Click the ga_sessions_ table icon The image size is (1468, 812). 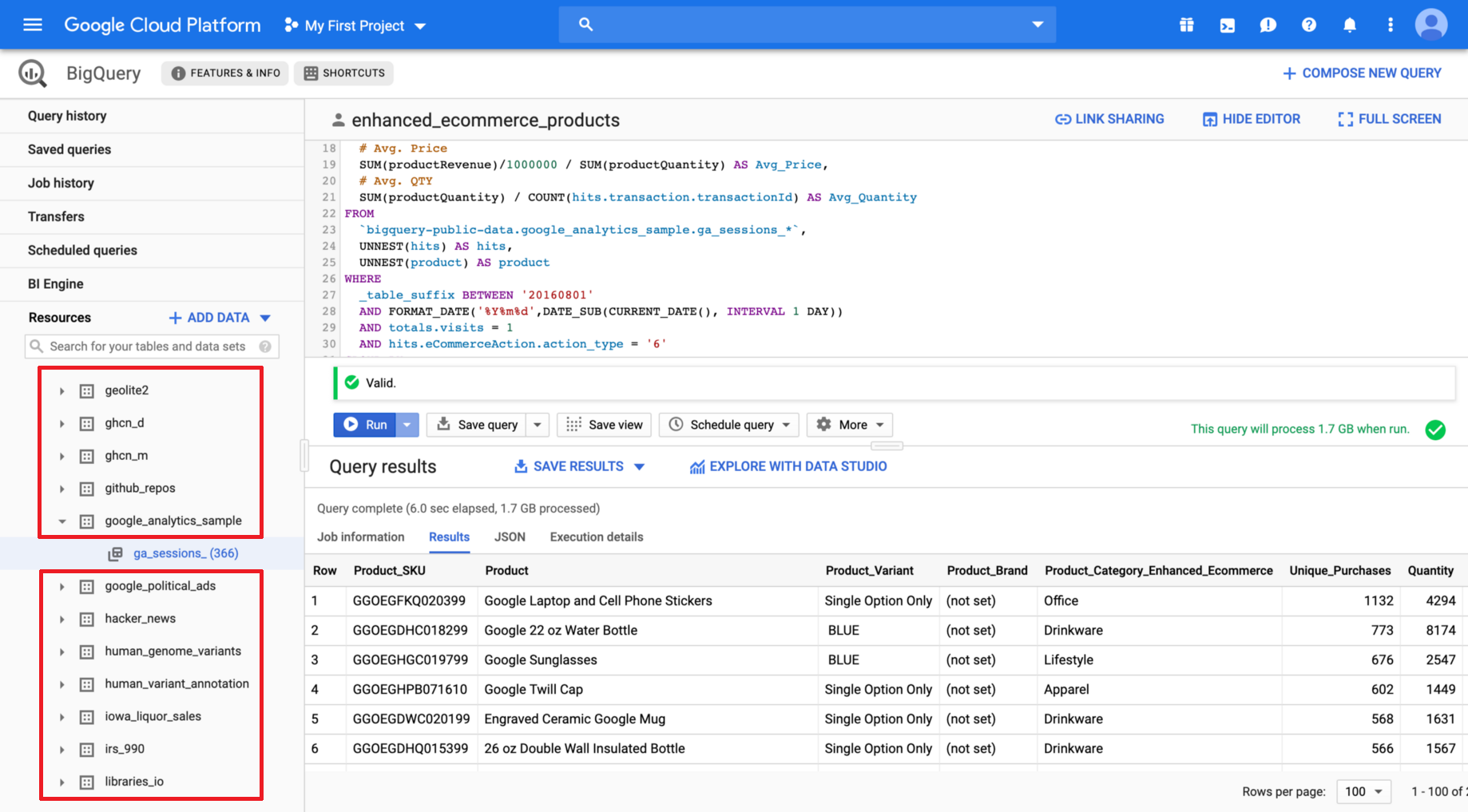click(x=116, y=553)
